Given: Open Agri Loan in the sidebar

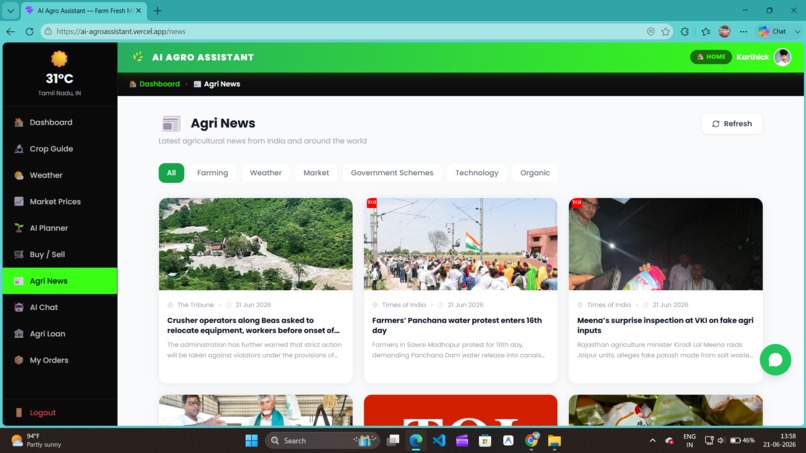Looking at the screenshot, I should coord(60,334).
